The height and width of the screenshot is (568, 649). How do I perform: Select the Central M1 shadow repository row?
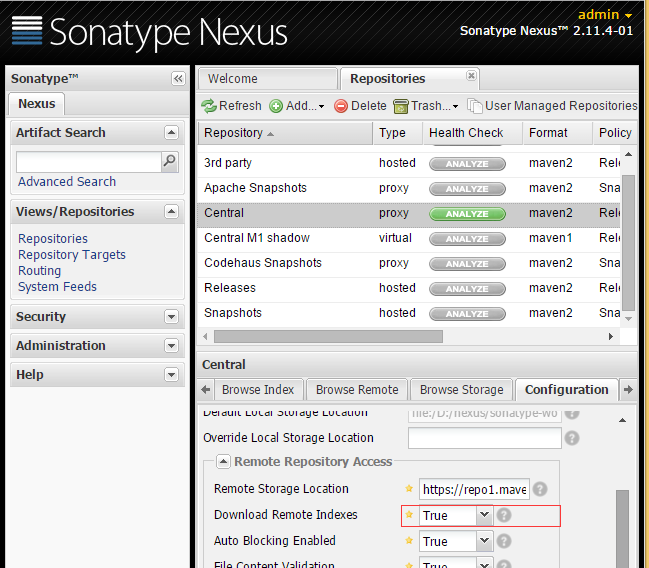[409, 238]
